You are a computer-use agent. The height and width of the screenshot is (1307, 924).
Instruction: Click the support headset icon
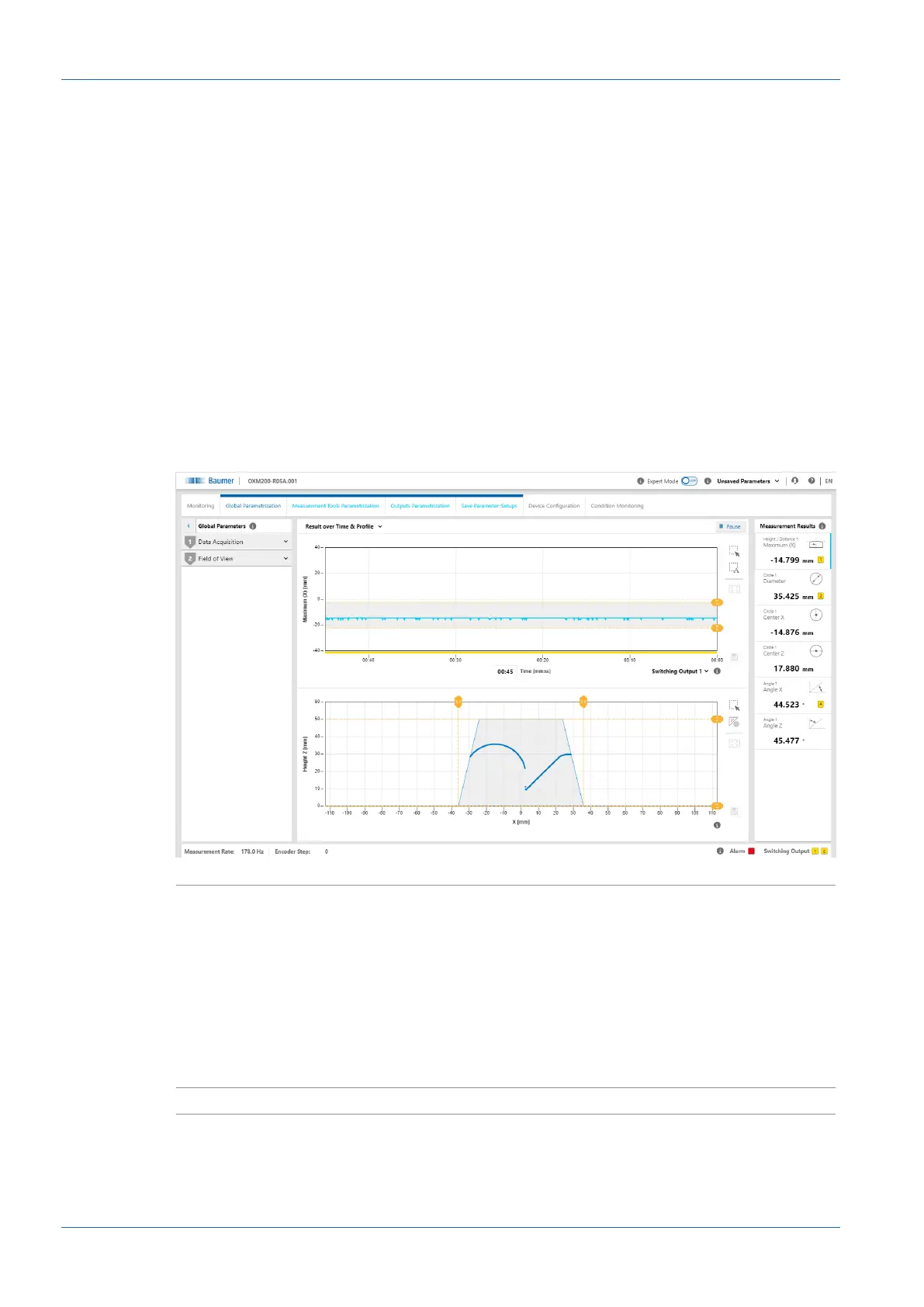pos(794,481)
